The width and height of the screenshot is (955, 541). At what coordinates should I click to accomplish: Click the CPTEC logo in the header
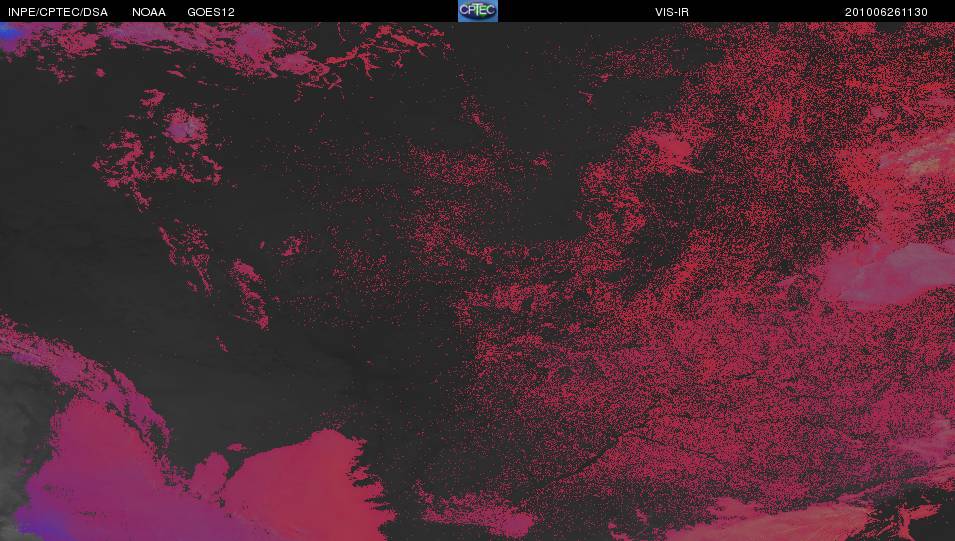(478, 11)
